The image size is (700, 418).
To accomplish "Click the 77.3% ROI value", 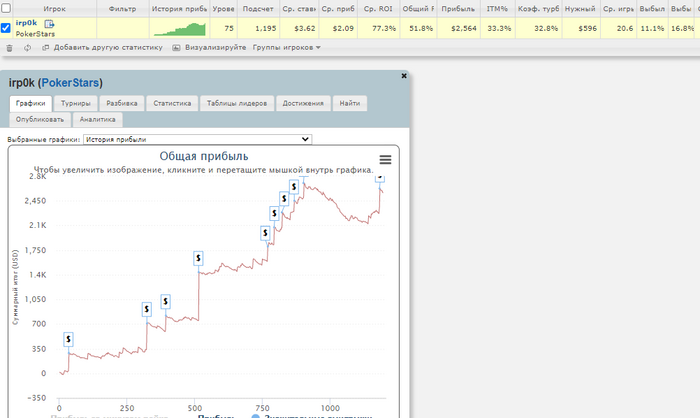I will 384,28.
